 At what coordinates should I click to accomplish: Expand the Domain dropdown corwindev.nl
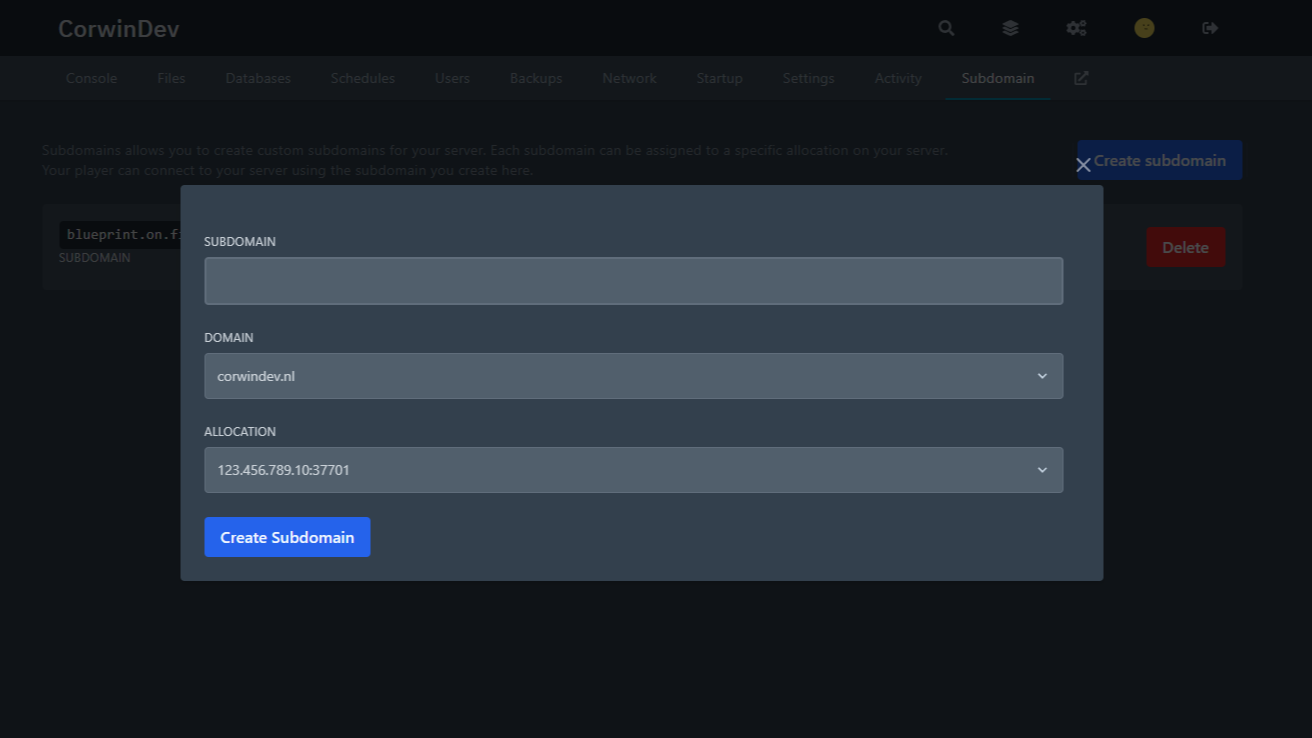[x=633, y=376]
